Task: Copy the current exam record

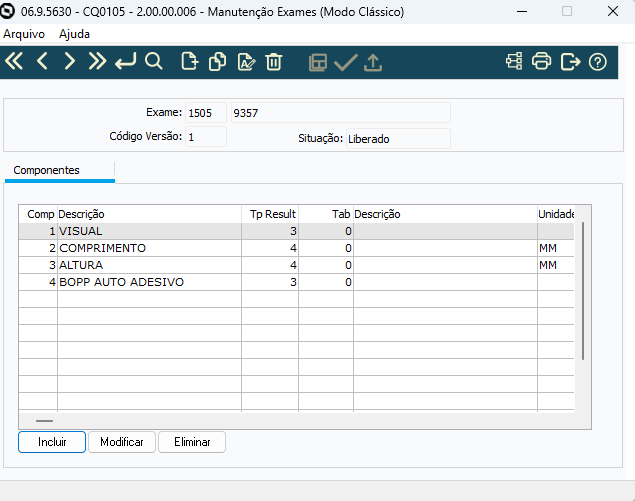Action: pyautogui.click(x=217, y=62)
